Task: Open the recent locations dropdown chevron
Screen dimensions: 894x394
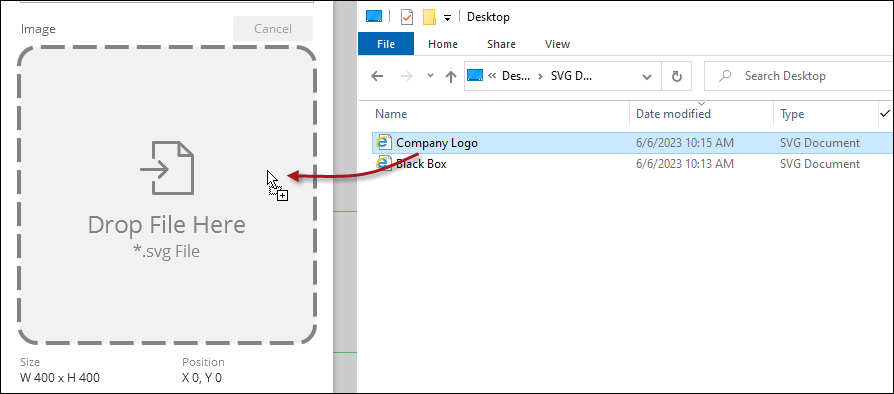Action: click(430, 75)
